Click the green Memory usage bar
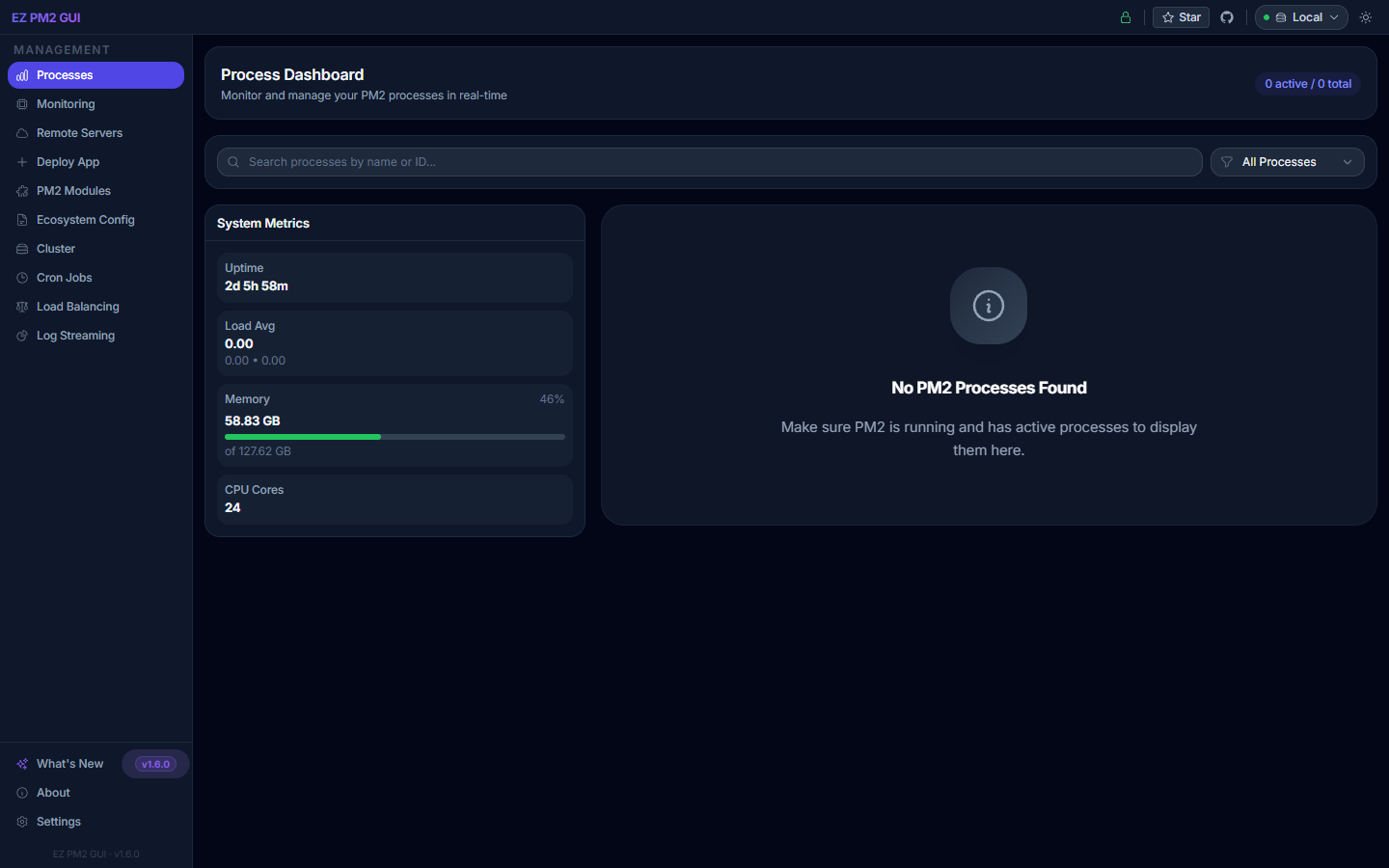 click(302, 436)
